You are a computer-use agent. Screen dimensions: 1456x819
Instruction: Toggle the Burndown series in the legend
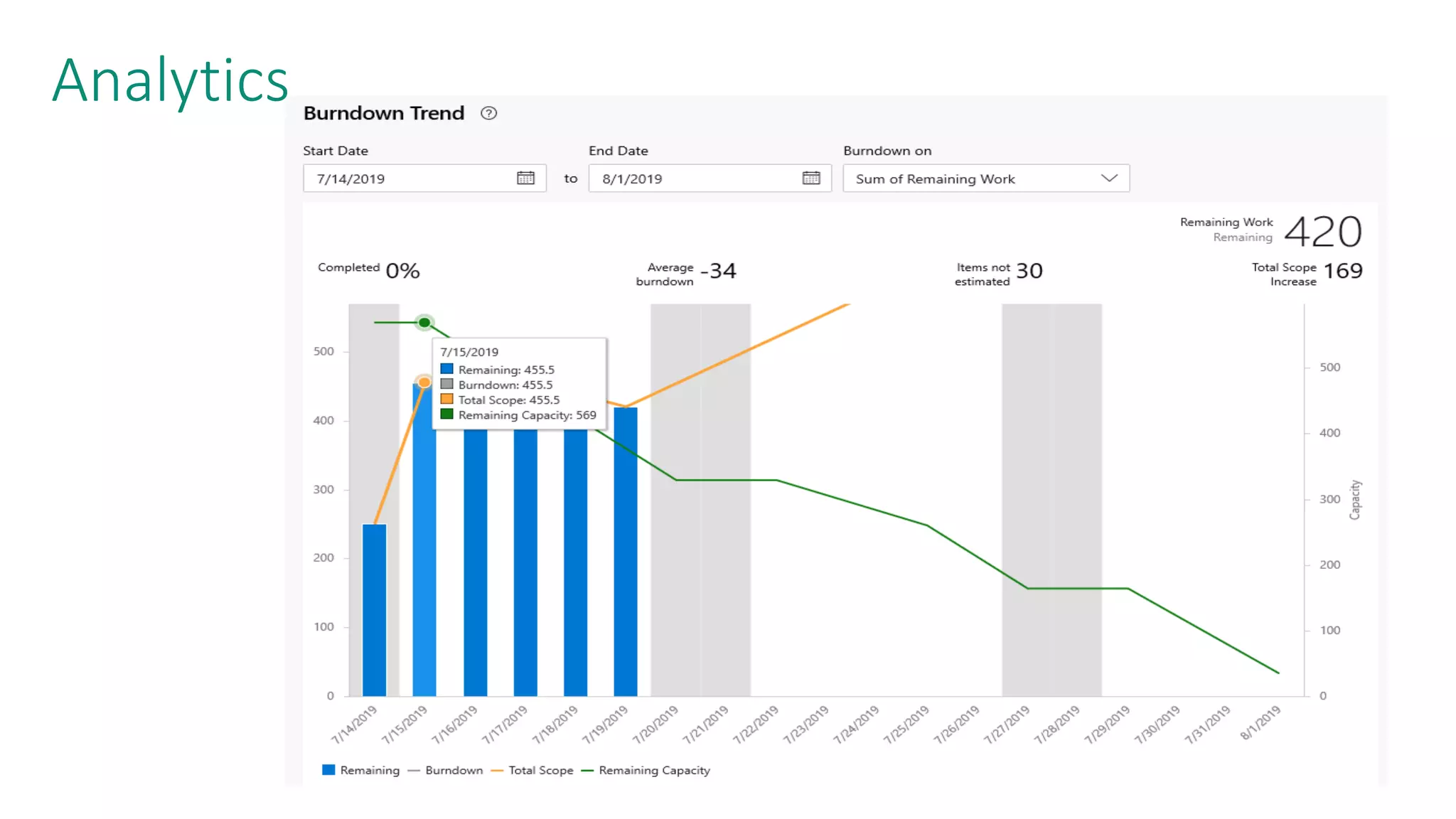pyautogui.click(x=454, y=770)
